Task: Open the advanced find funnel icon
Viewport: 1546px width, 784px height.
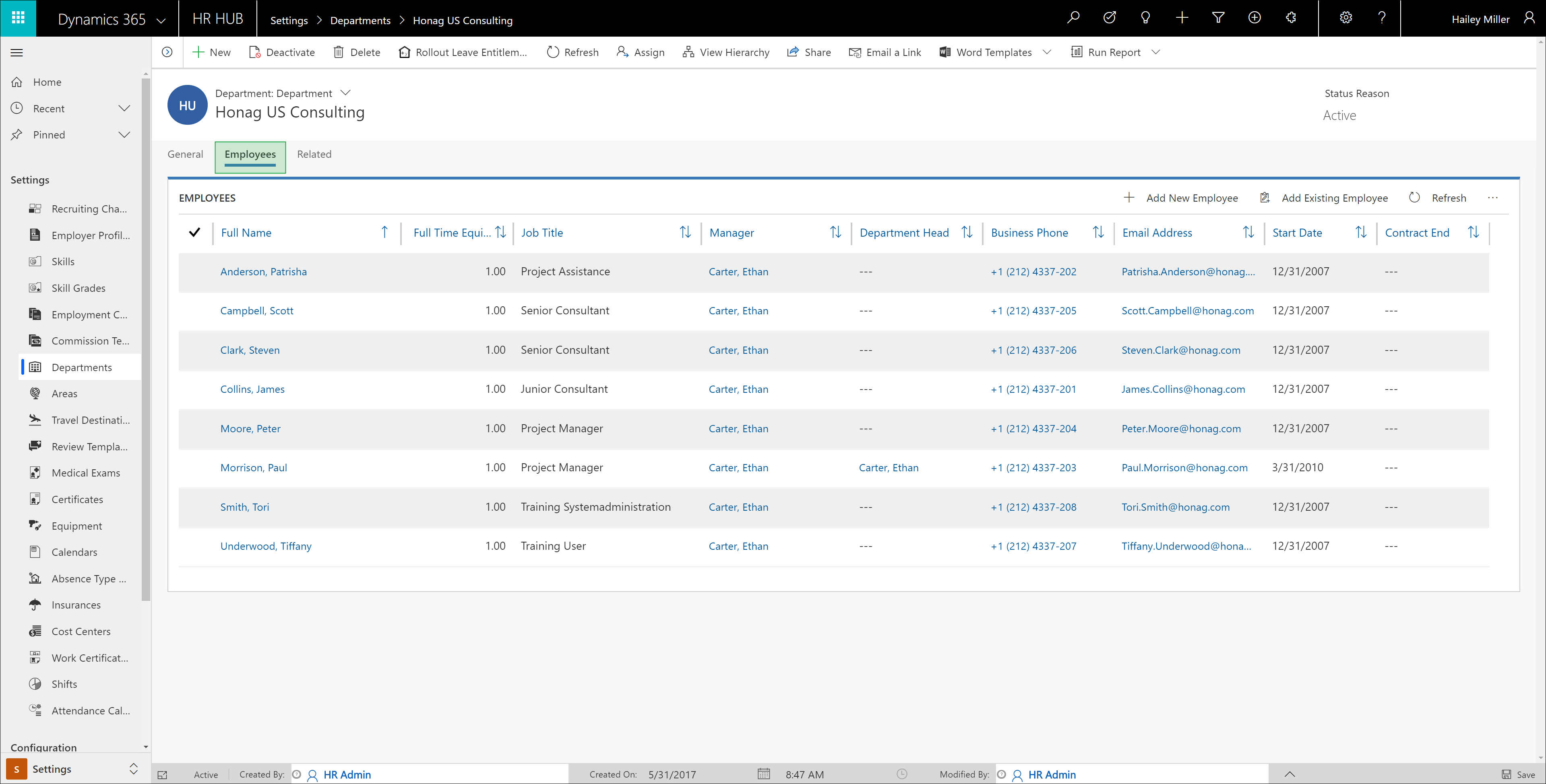Action: tap(1218, 18)
